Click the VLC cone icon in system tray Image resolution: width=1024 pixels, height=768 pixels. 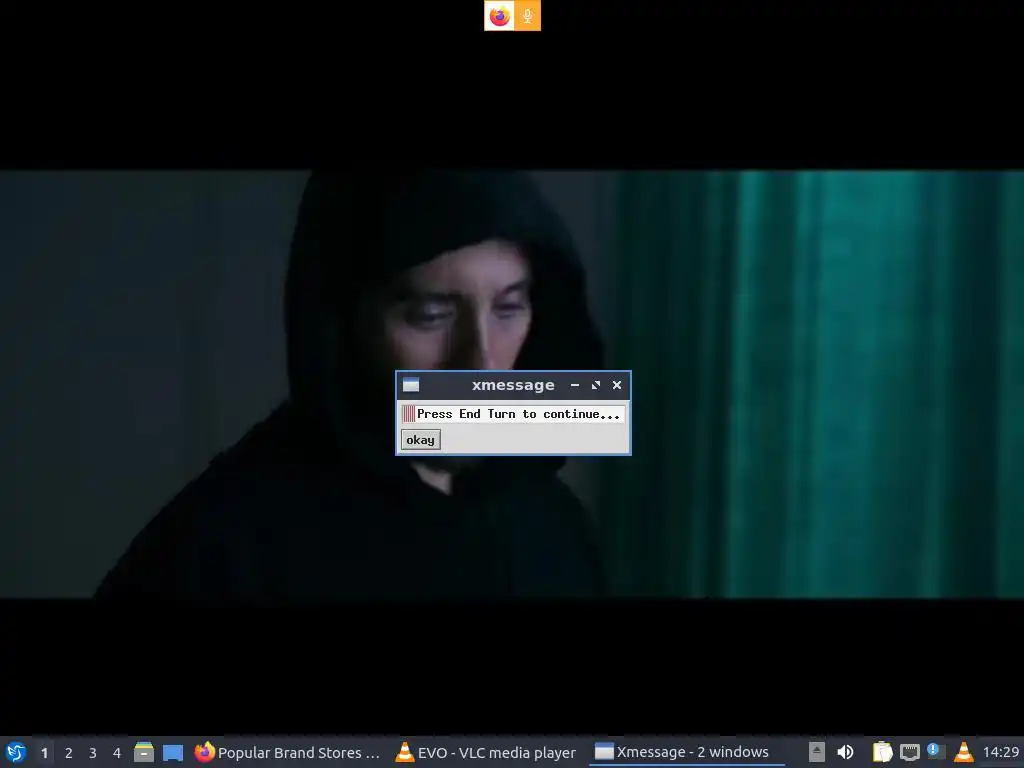963,752
